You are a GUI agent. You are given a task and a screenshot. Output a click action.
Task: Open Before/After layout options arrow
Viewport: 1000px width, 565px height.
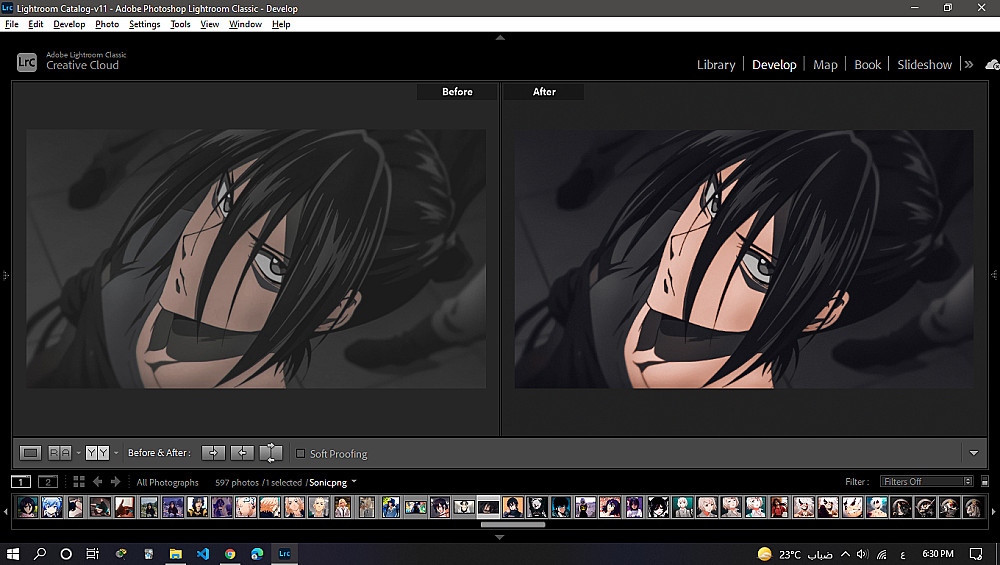[116, 453]
